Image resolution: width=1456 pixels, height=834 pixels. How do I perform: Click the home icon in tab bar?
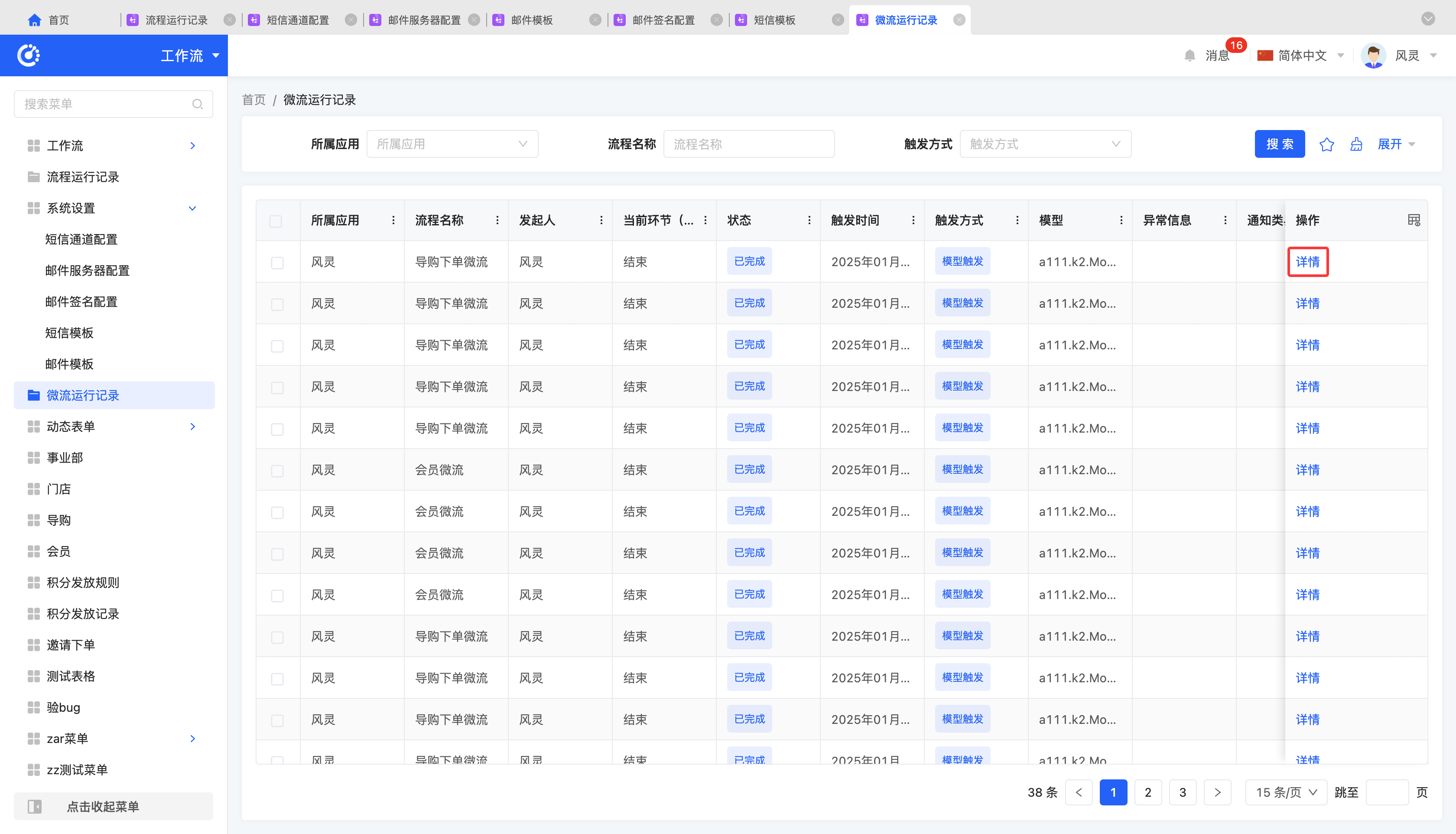(x=34, y=20)
